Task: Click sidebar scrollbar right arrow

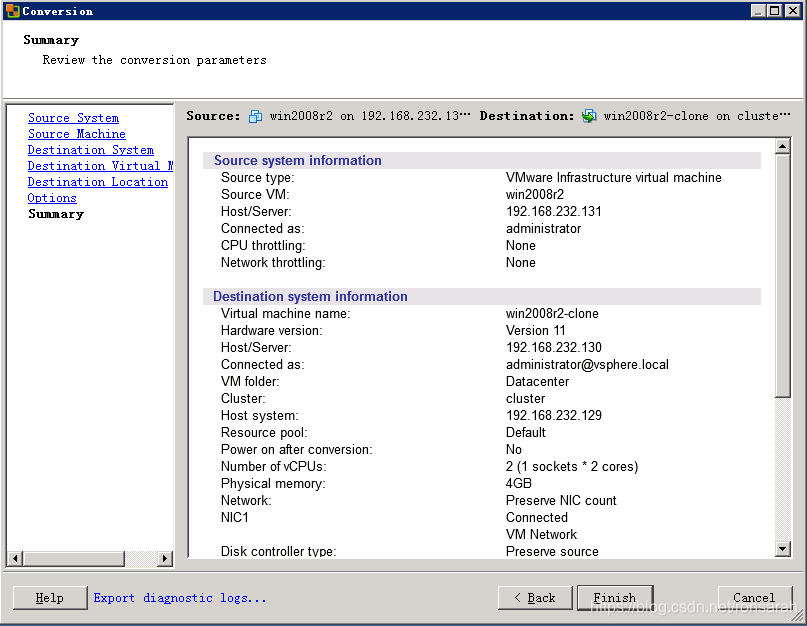Action: tap(164, 559)
